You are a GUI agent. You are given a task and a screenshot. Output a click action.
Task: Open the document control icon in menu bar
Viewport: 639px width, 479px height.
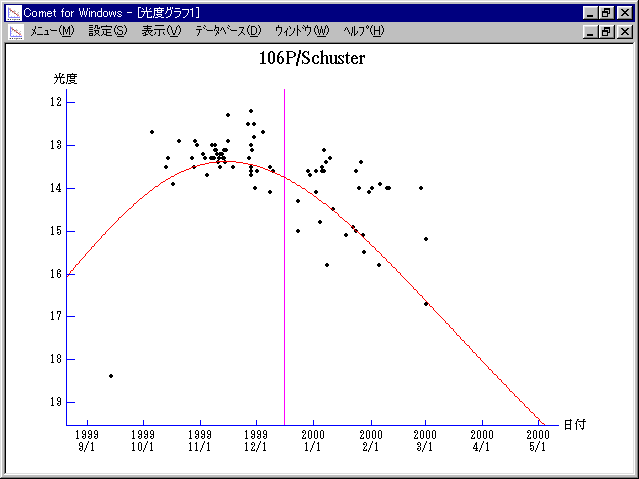click(x=15, y=31)
